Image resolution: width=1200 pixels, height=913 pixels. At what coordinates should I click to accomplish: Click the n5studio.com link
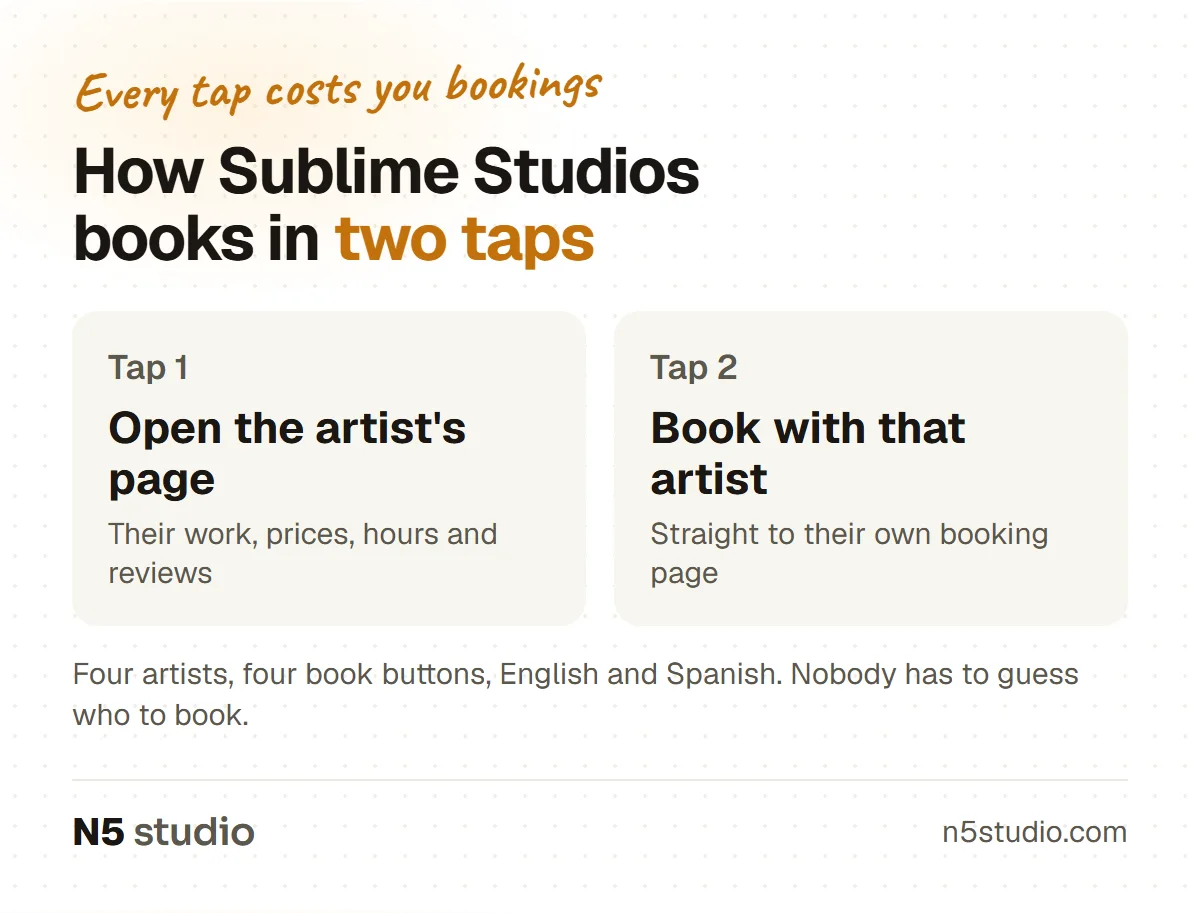click(x=1034, y=832)
